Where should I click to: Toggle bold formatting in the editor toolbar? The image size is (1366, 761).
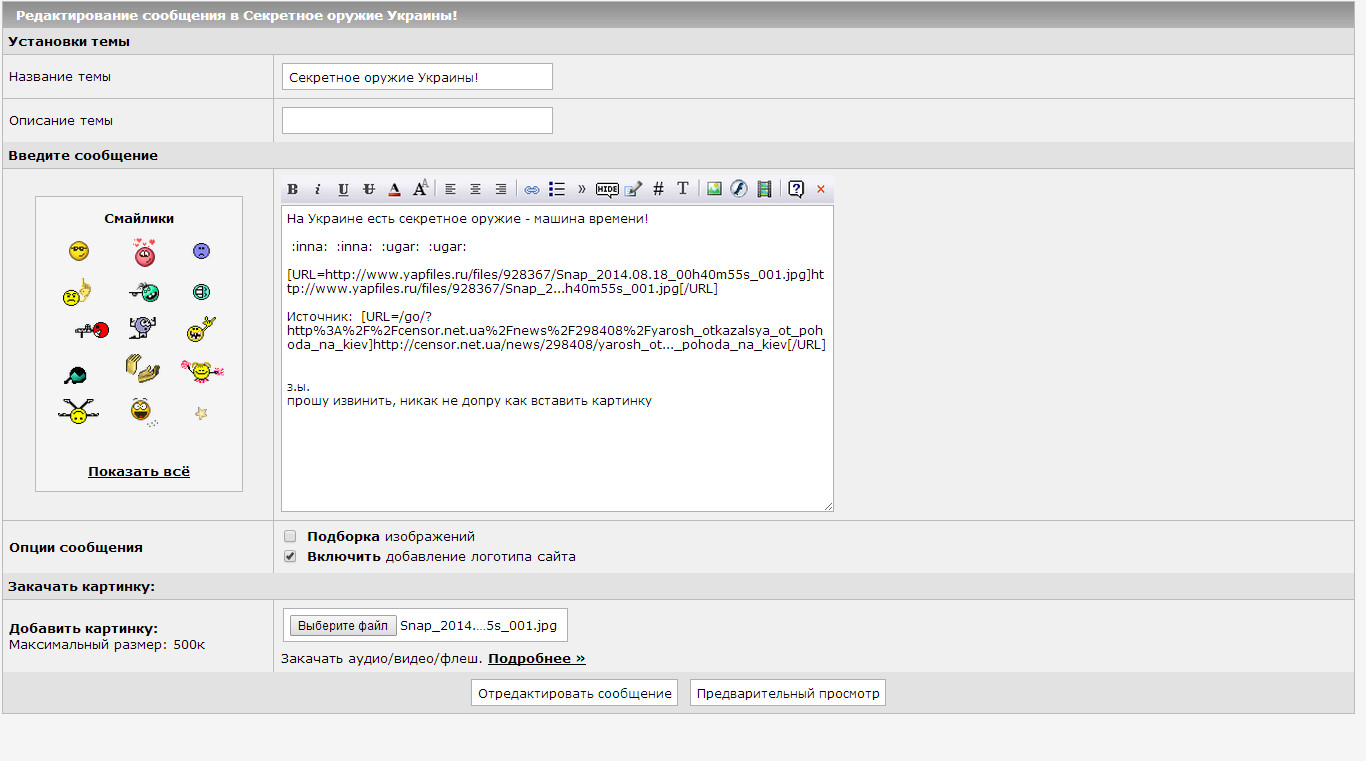(x=293, y=189)
